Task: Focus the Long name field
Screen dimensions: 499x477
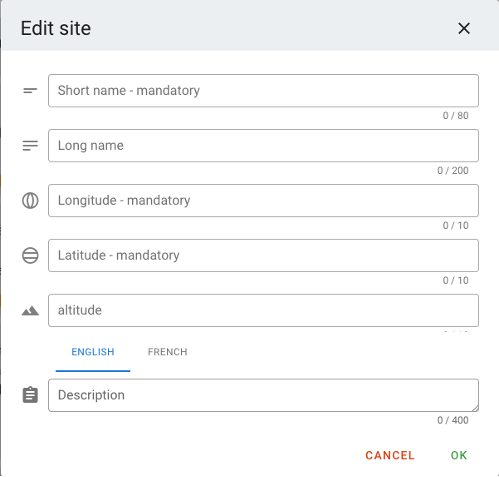Action: point(263,146)
